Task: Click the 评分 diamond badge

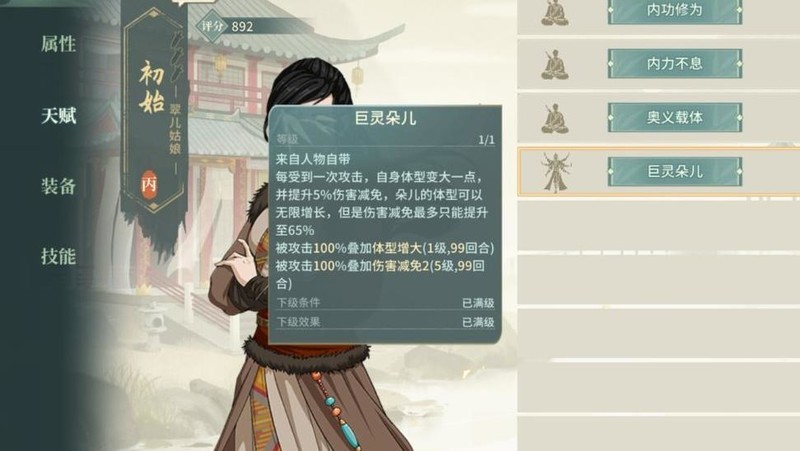Action: coord(212,26)
